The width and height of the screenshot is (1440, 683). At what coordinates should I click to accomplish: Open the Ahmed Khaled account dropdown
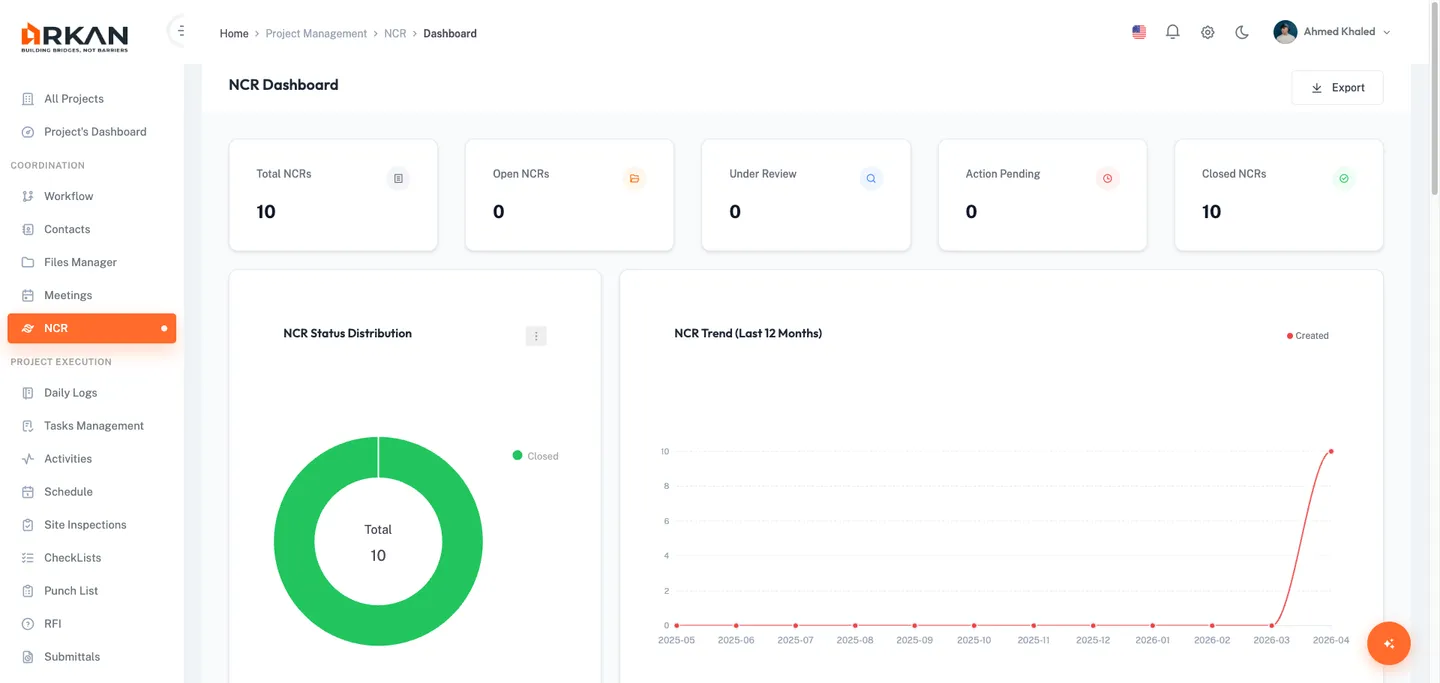1332,31
